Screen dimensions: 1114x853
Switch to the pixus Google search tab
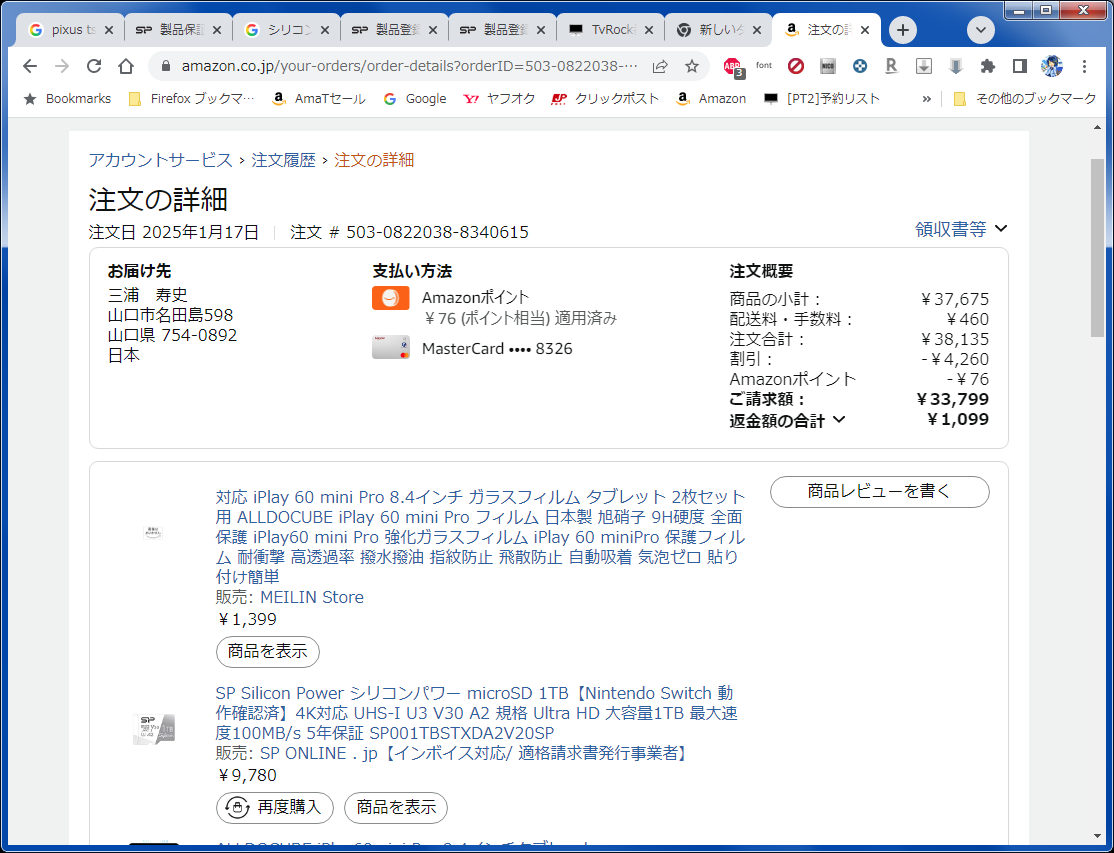(x=70, y=30)
